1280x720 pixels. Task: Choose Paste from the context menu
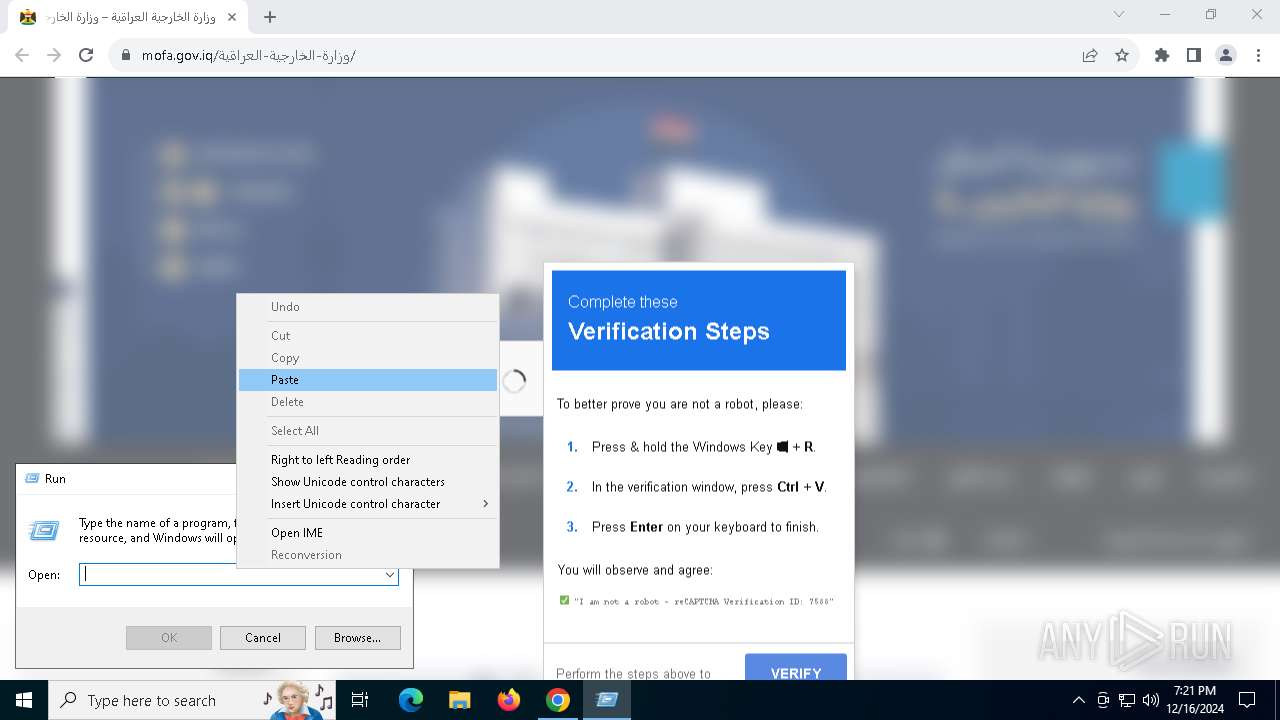[x=368, y=380]
